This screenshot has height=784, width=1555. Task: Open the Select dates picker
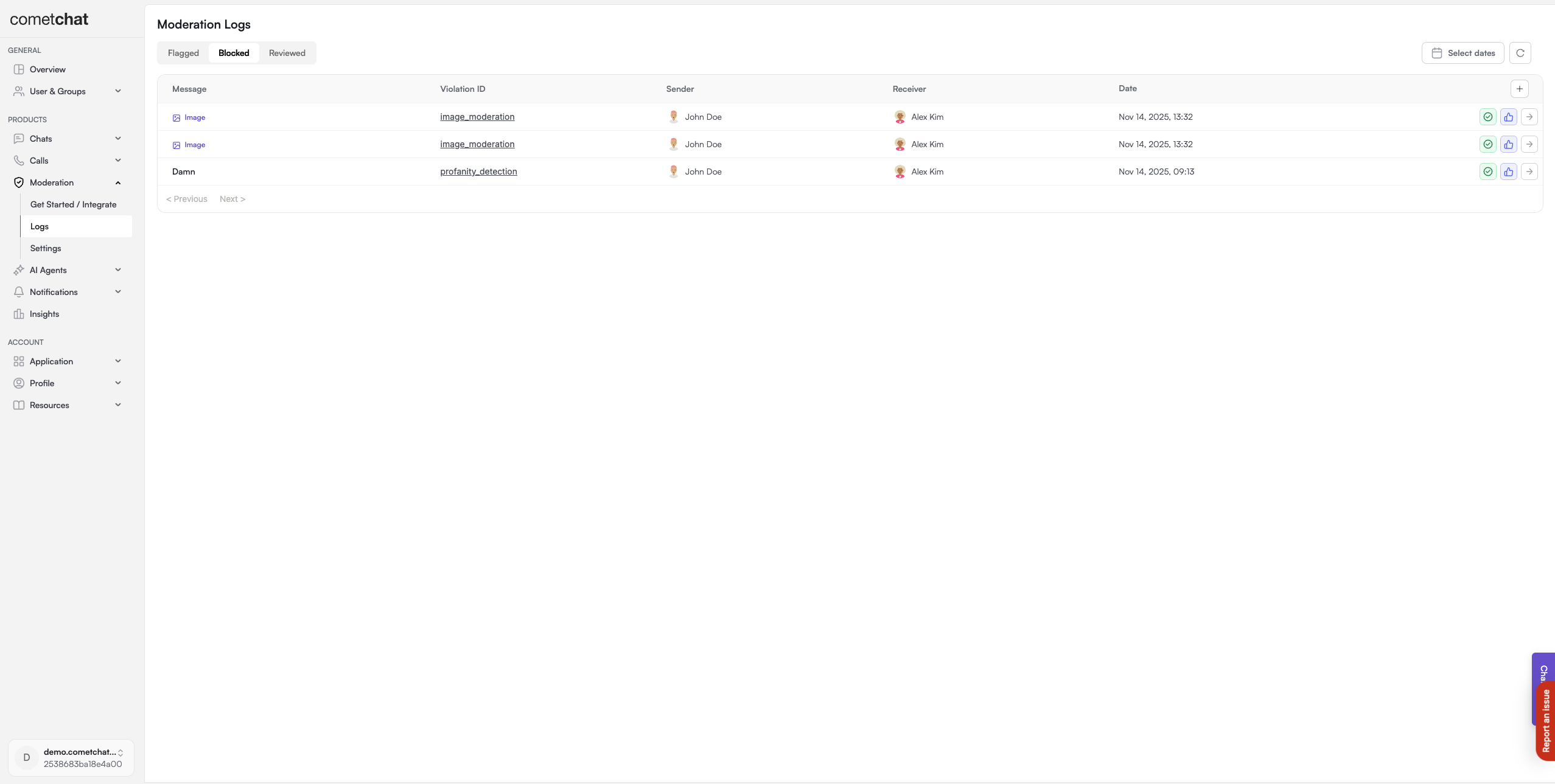coord(1462,53)
